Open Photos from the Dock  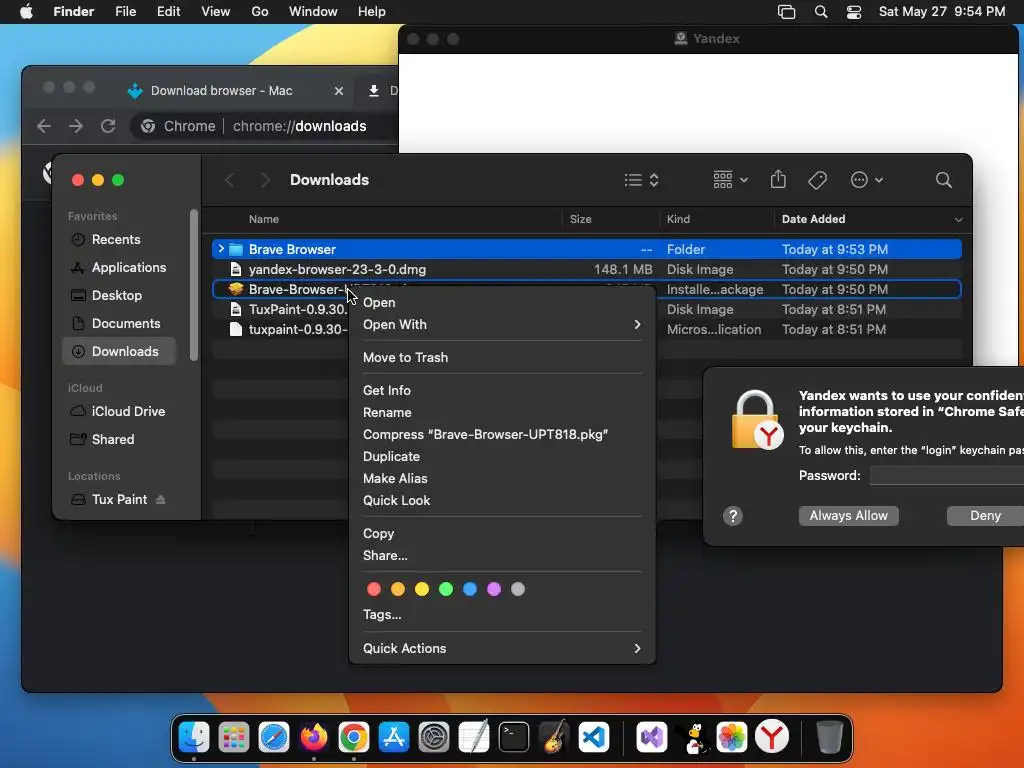pos(732,737)
